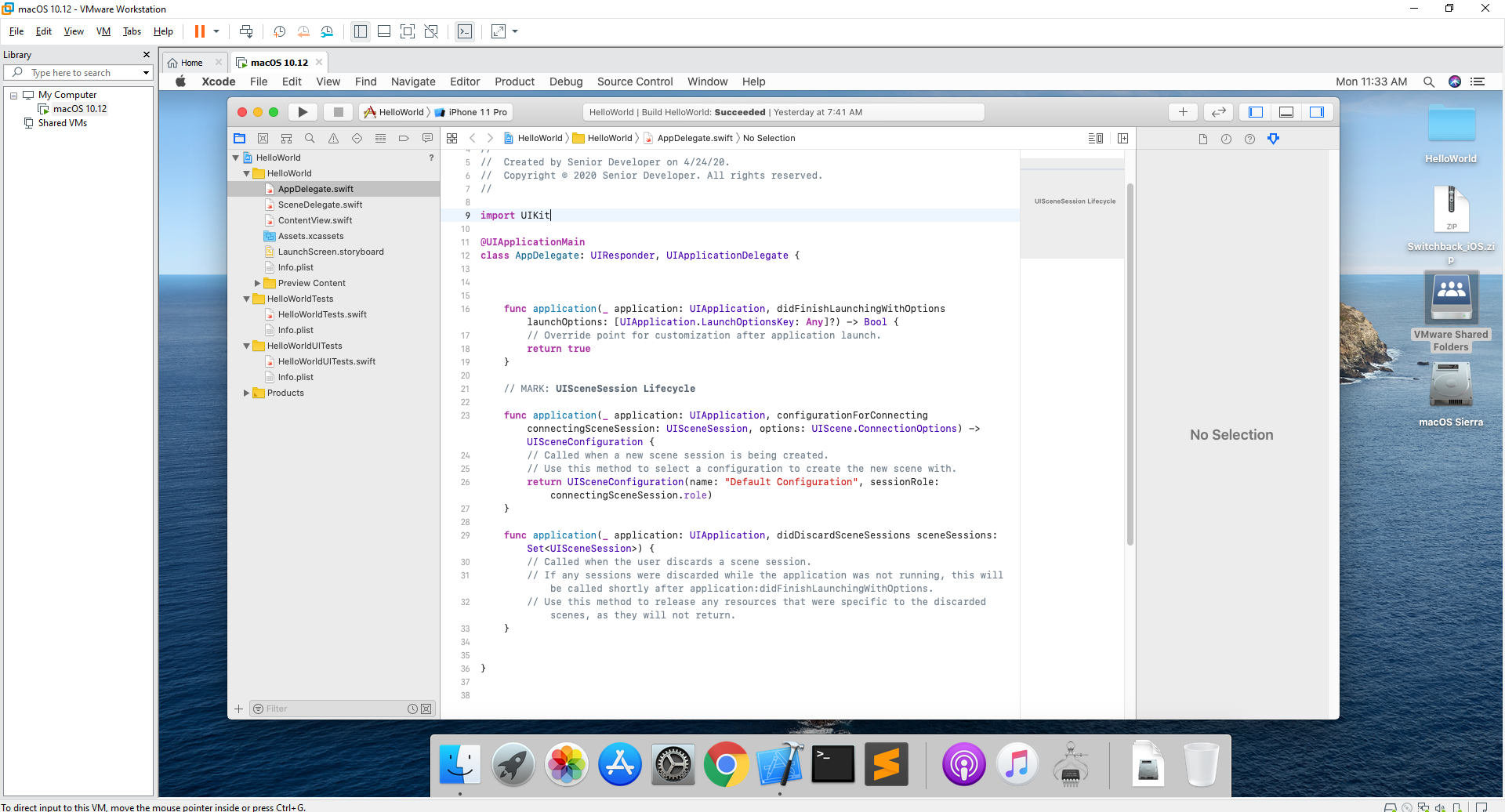The image size is (1505, 812).
Task: Open the Find navigator magnifier
Action: [x=310, y=138]
